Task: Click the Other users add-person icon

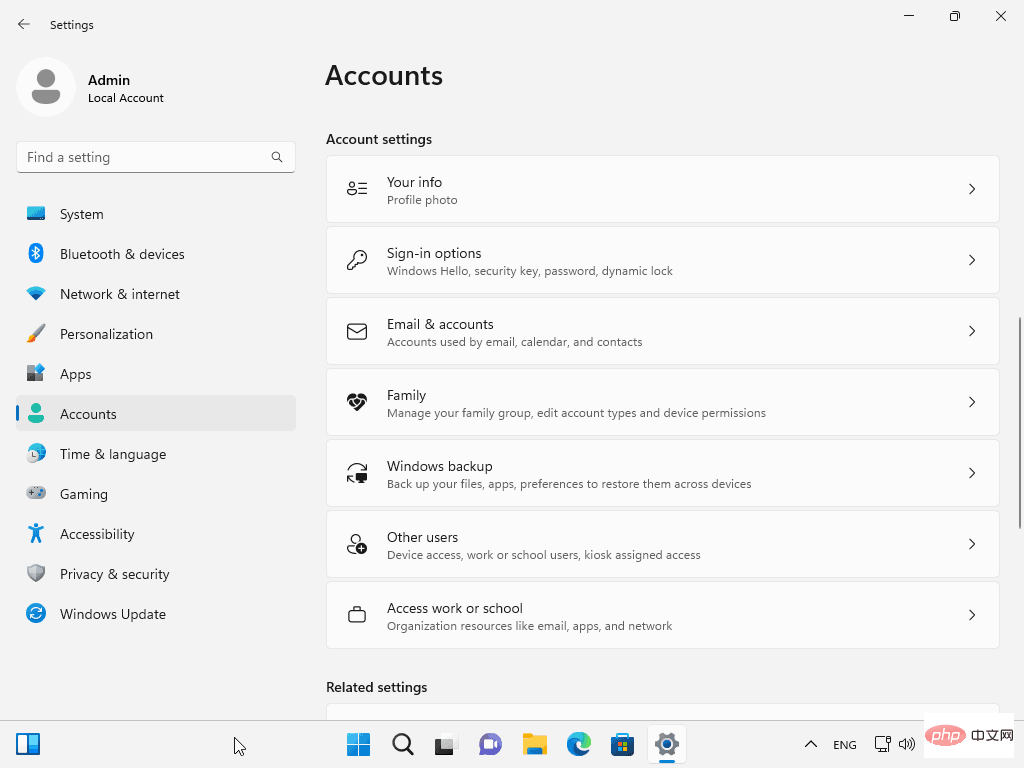Action: click(357, 544)
